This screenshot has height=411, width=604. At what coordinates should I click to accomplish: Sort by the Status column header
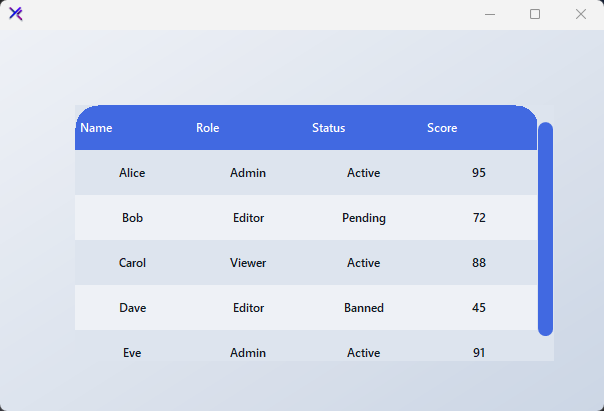pyautogui.click(x=364, y=127)
